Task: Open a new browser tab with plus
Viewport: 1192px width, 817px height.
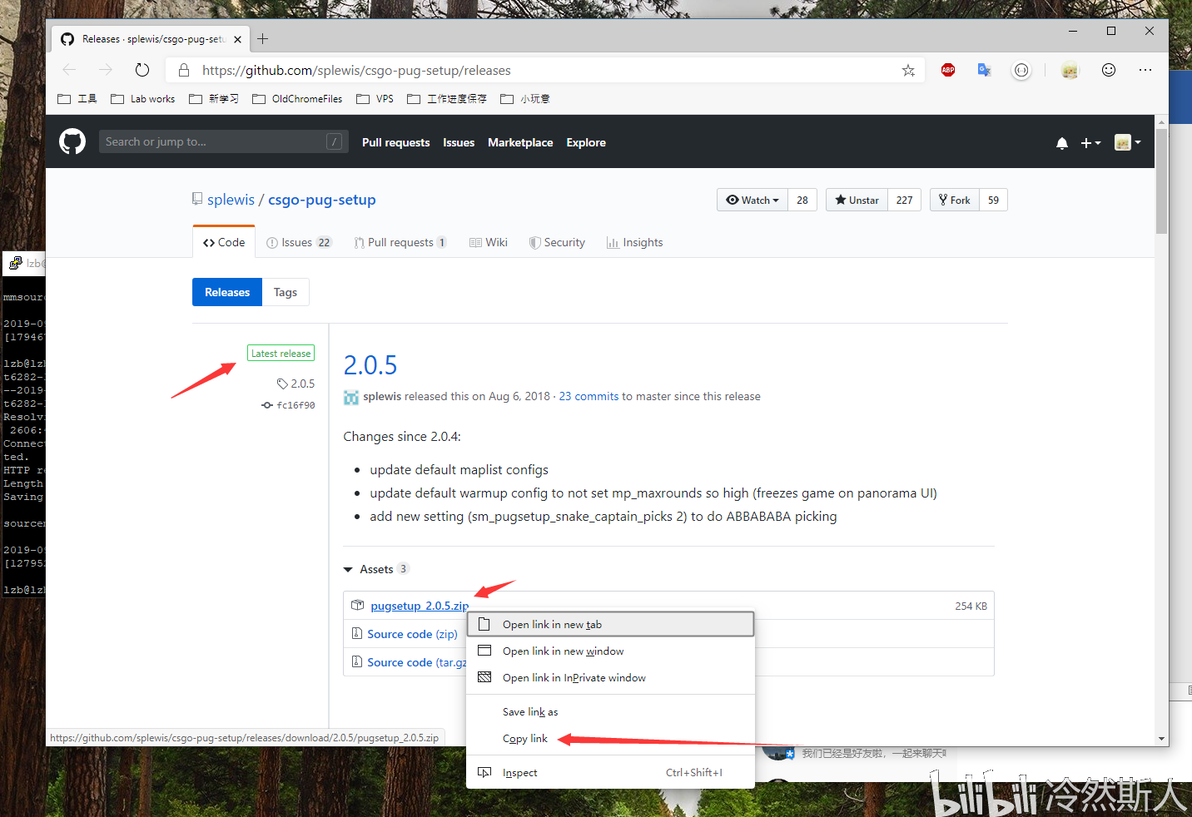Action: click(262, 39)
